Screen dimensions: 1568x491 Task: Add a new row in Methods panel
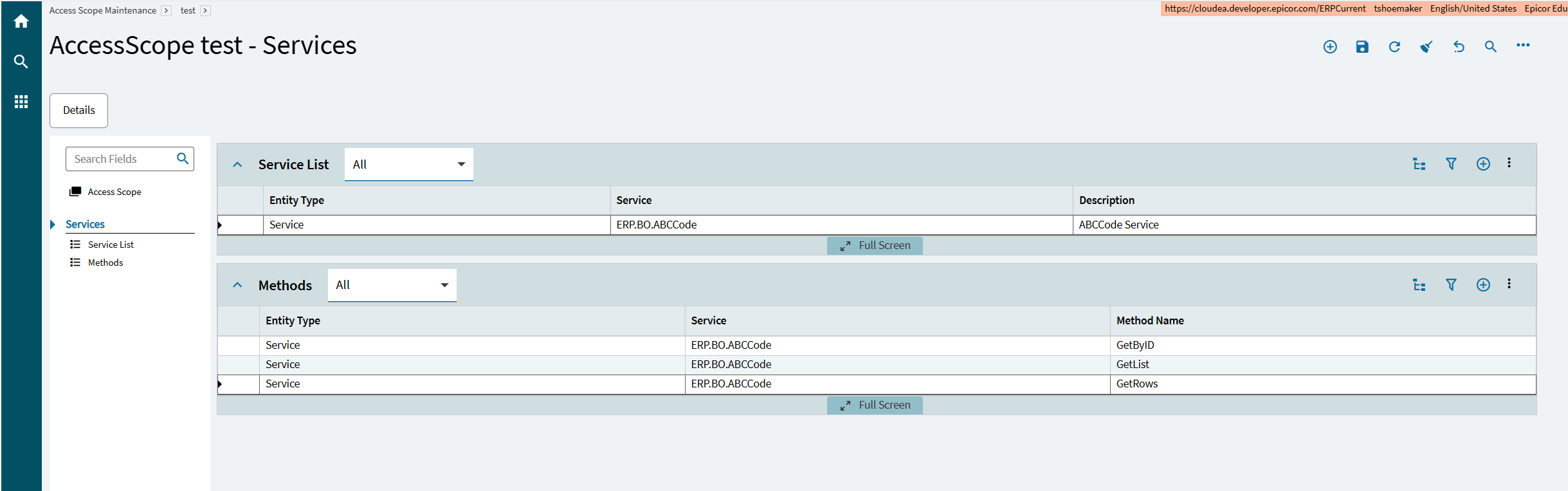(1483, 285)
